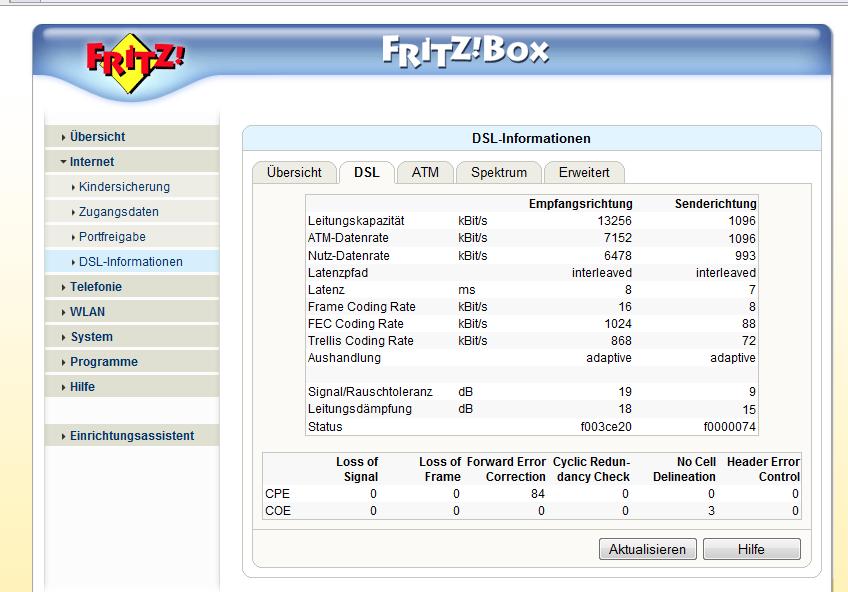Click the ATM-Datenrate label
Screen dimensions: 848x592
click(348, 238)
